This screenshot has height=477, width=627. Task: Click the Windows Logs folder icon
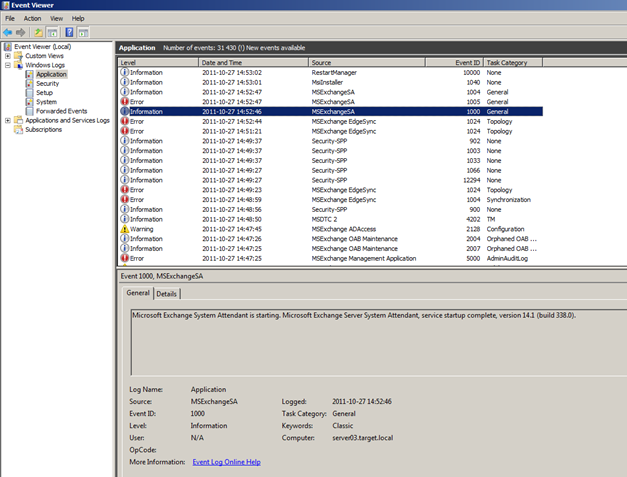(x=18, y=65)
